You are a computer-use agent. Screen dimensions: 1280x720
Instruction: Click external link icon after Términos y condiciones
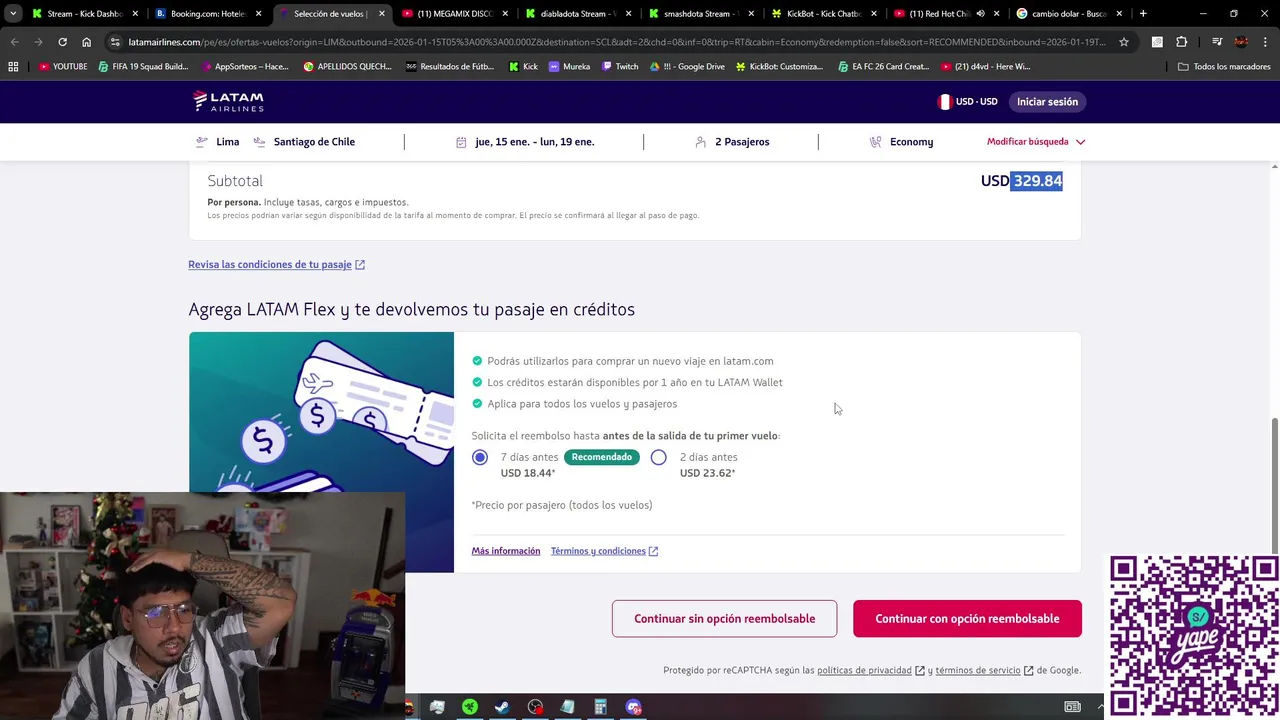coord(653,551)
